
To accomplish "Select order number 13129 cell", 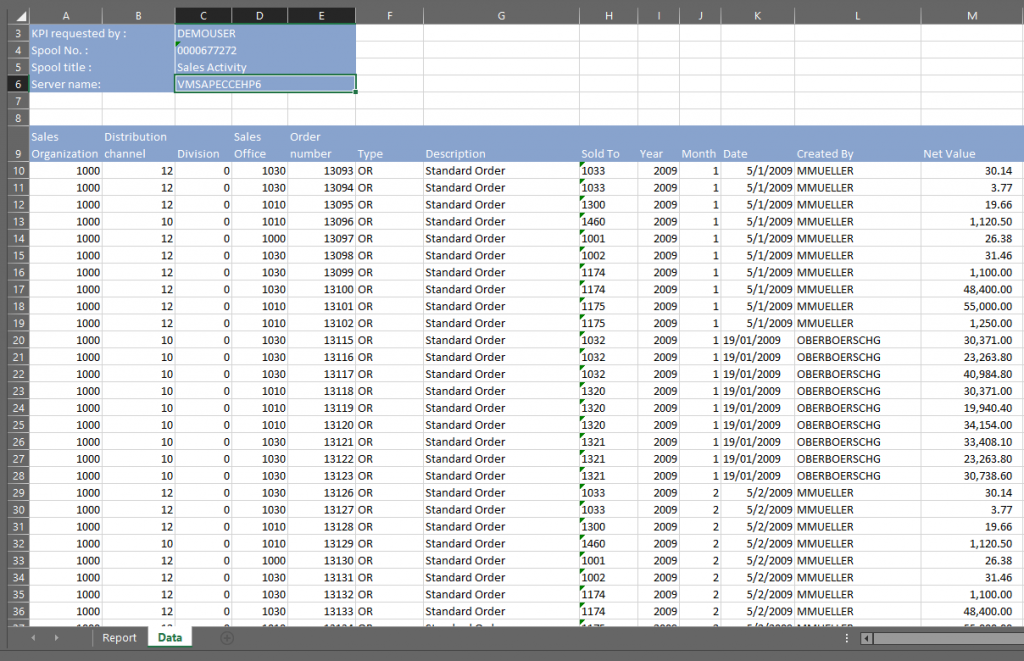I will click(321, 544).
